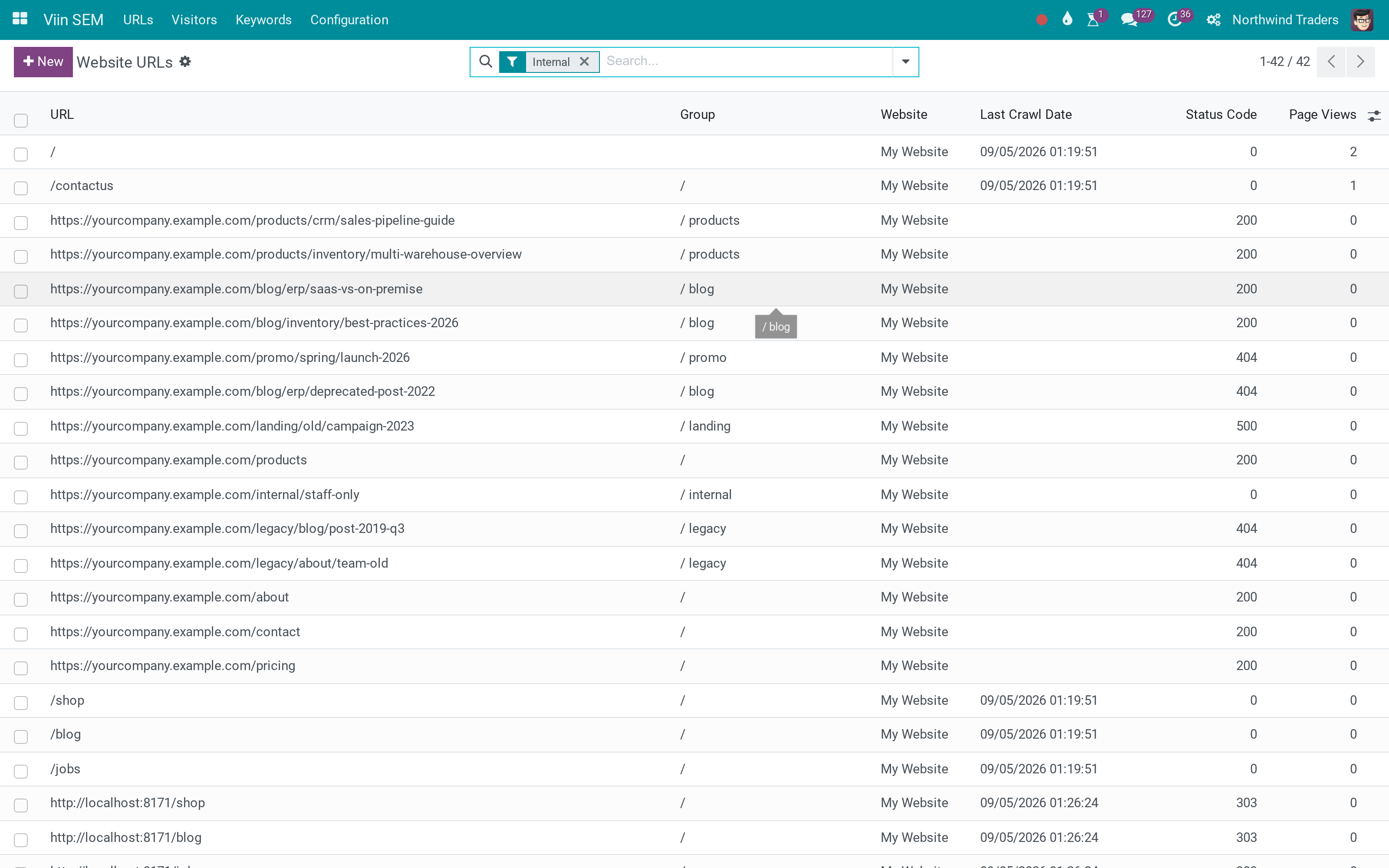This screenshot has height=868, width=1389.
Task: Click the / promo group cell
Action: [703, 357]
